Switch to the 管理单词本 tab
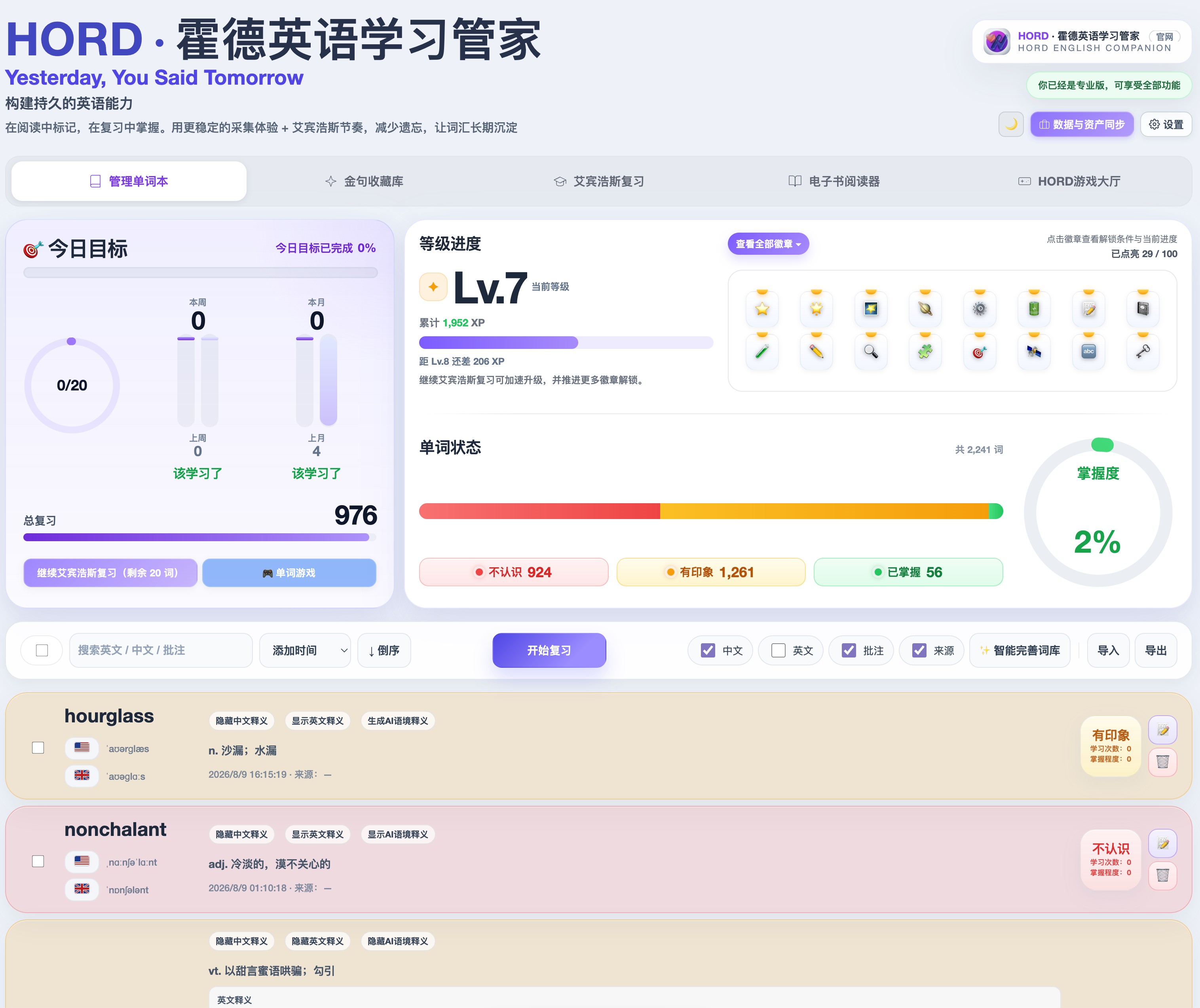Screen dimensions: 1200x1008 click(129, 181)
